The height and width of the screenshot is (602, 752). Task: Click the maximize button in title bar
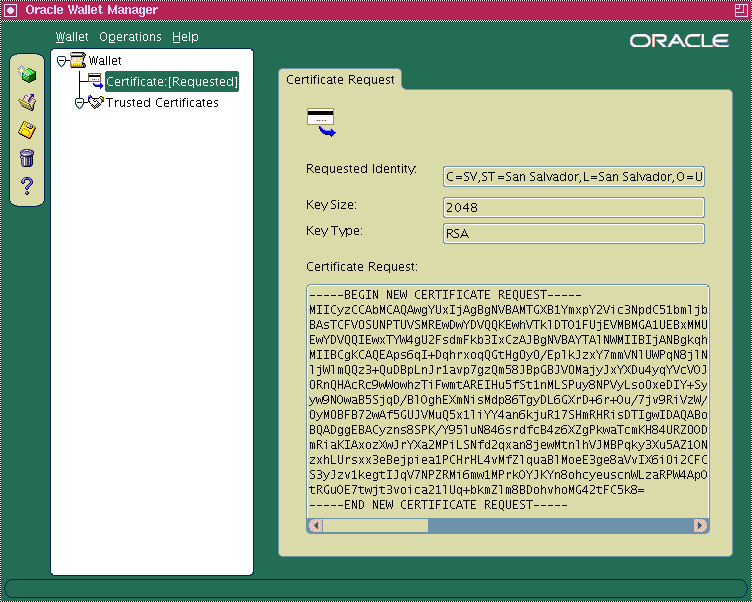click(741, 10)
